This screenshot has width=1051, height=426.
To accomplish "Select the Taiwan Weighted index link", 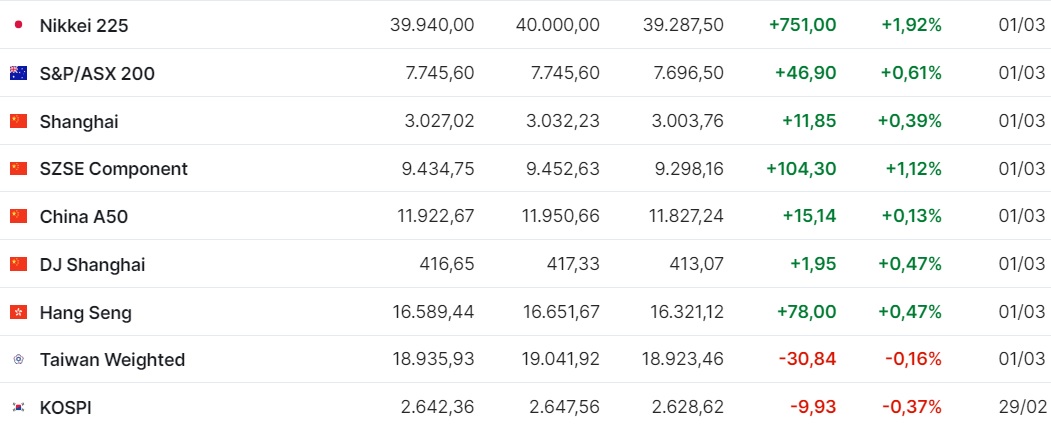I will tap(113, 360).
